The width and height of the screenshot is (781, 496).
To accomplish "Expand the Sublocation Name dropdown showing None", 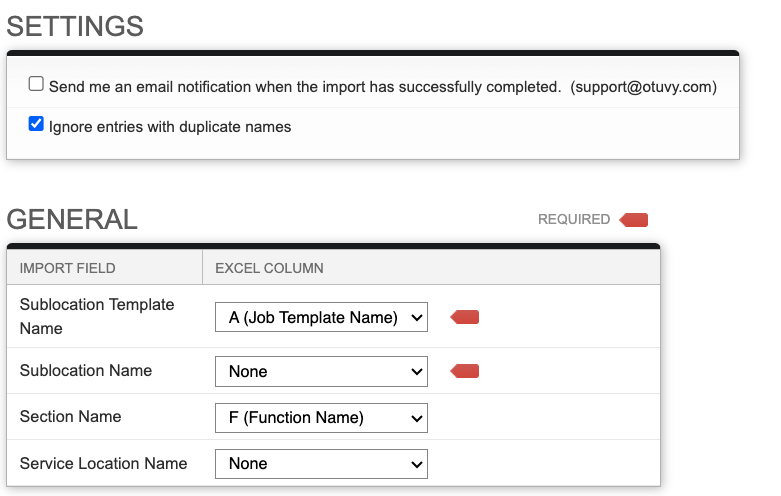I will [x=321, y=372].
